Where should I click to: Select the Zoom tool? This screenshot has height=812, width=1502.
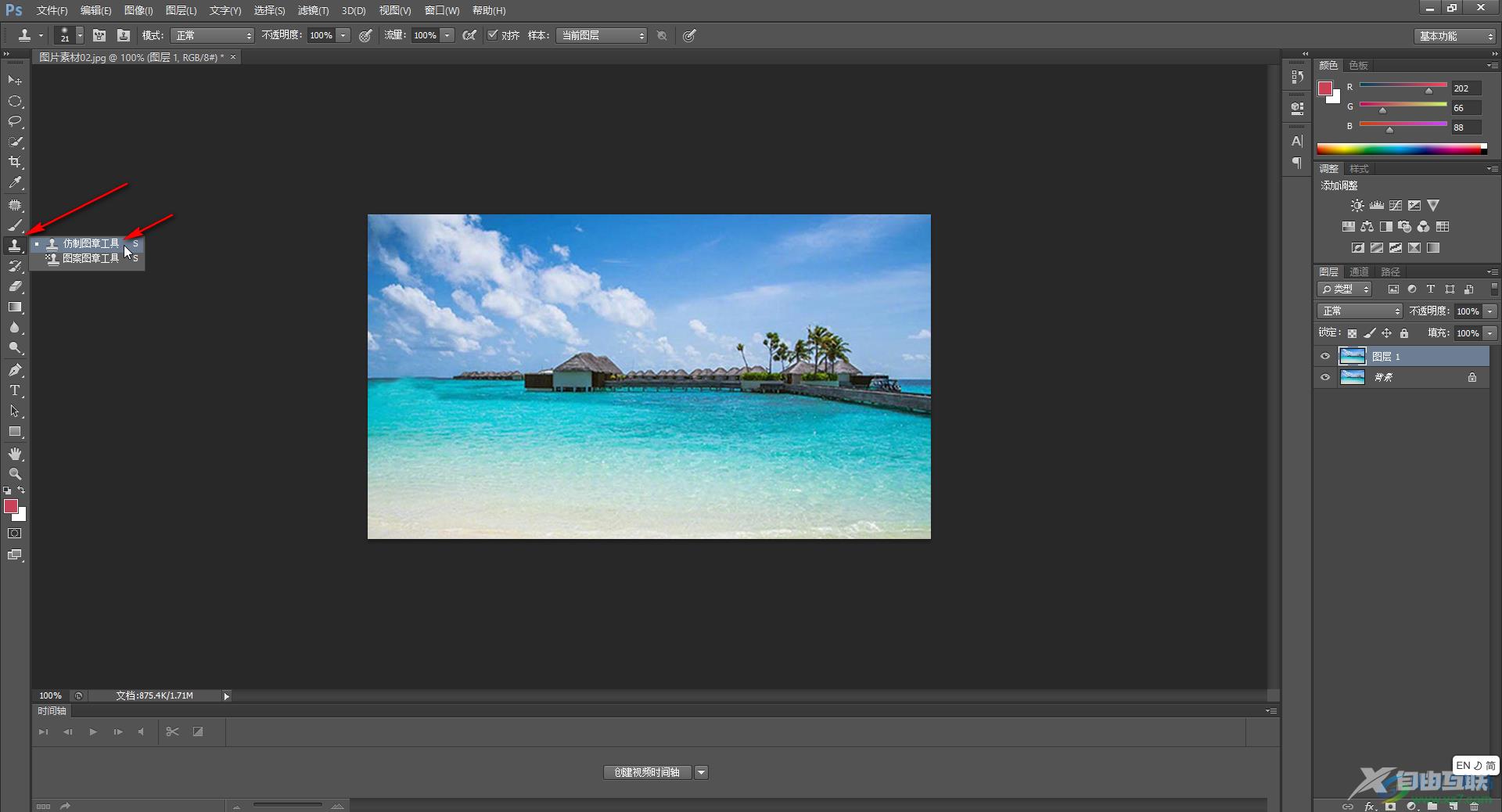[x=15, y=474]
